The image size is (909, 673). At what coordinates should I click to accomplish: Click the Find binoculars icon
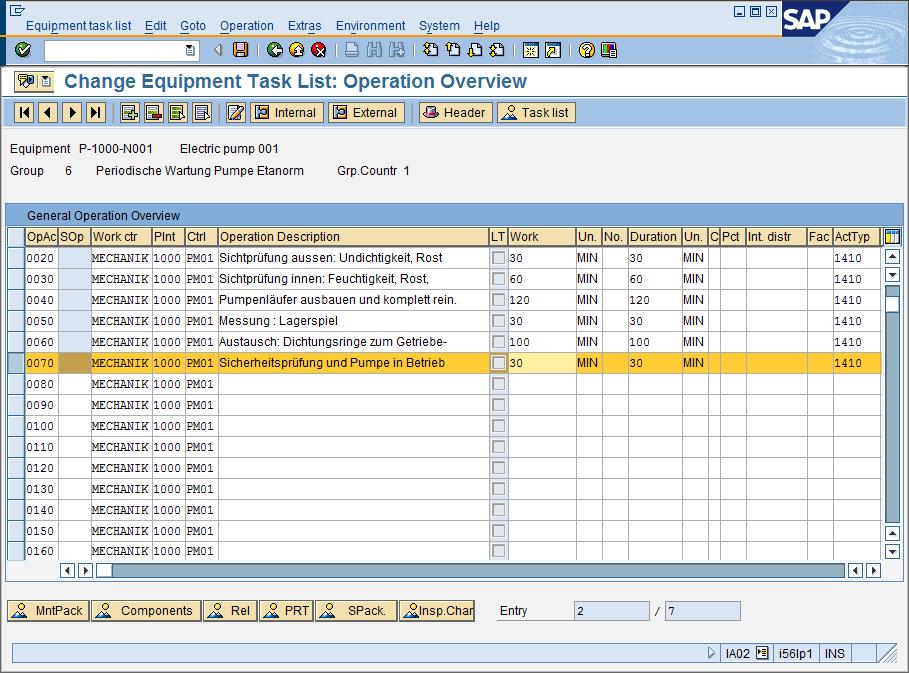[x=374, y=50]
